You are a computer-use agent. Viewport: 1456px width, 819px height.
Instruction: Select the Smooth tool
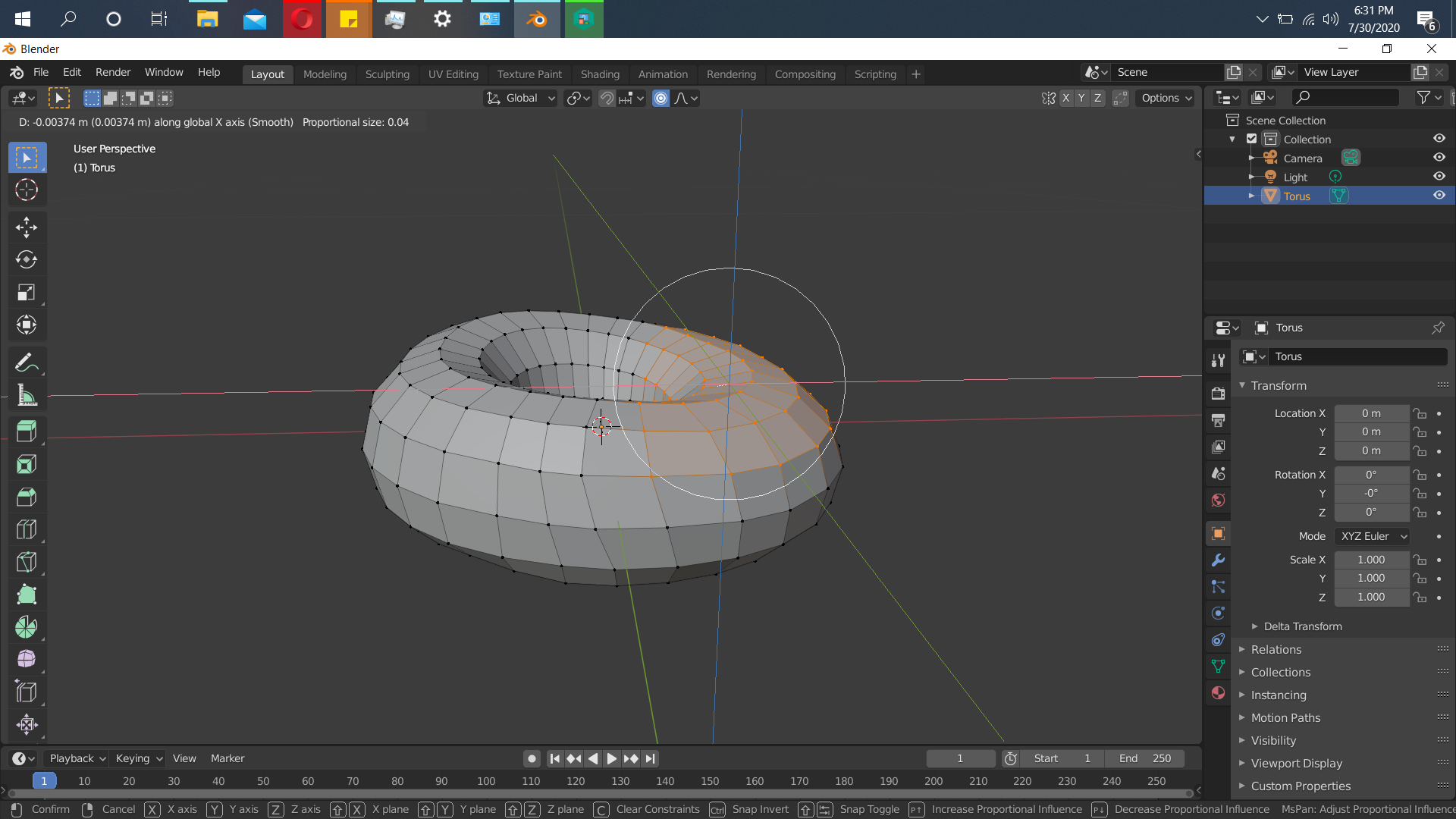pos(27,659)
